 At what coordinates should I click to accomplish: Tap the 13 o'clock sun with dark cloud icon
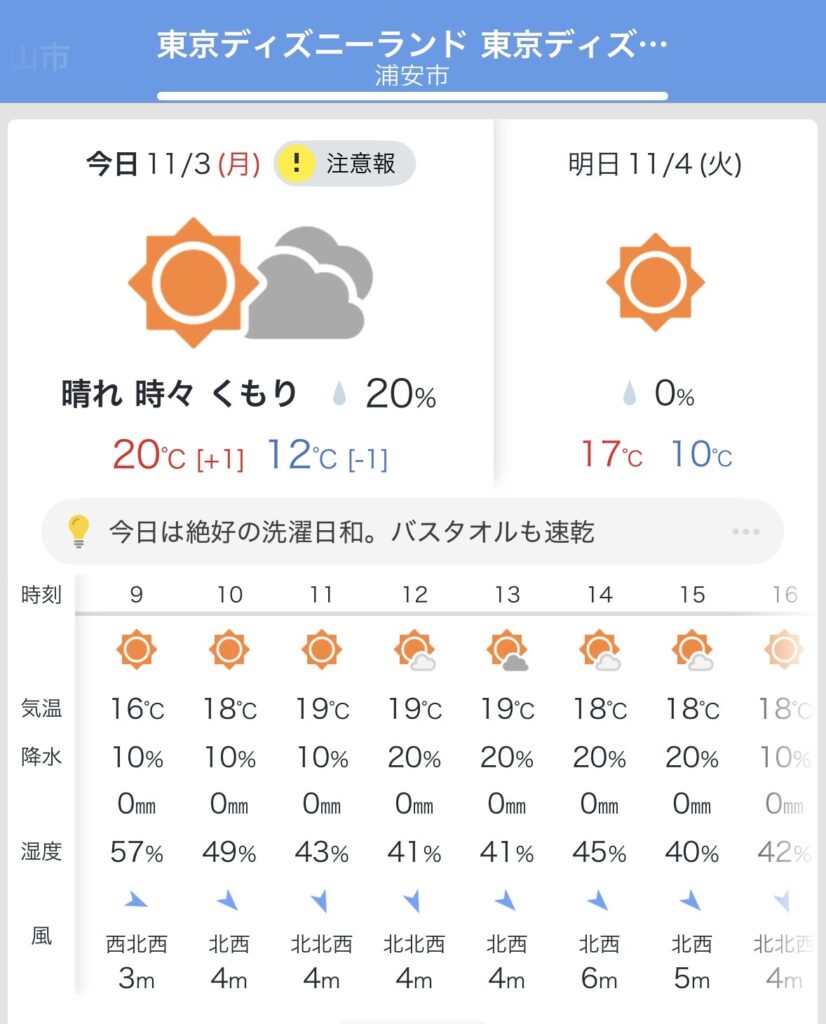click(508, 651)
